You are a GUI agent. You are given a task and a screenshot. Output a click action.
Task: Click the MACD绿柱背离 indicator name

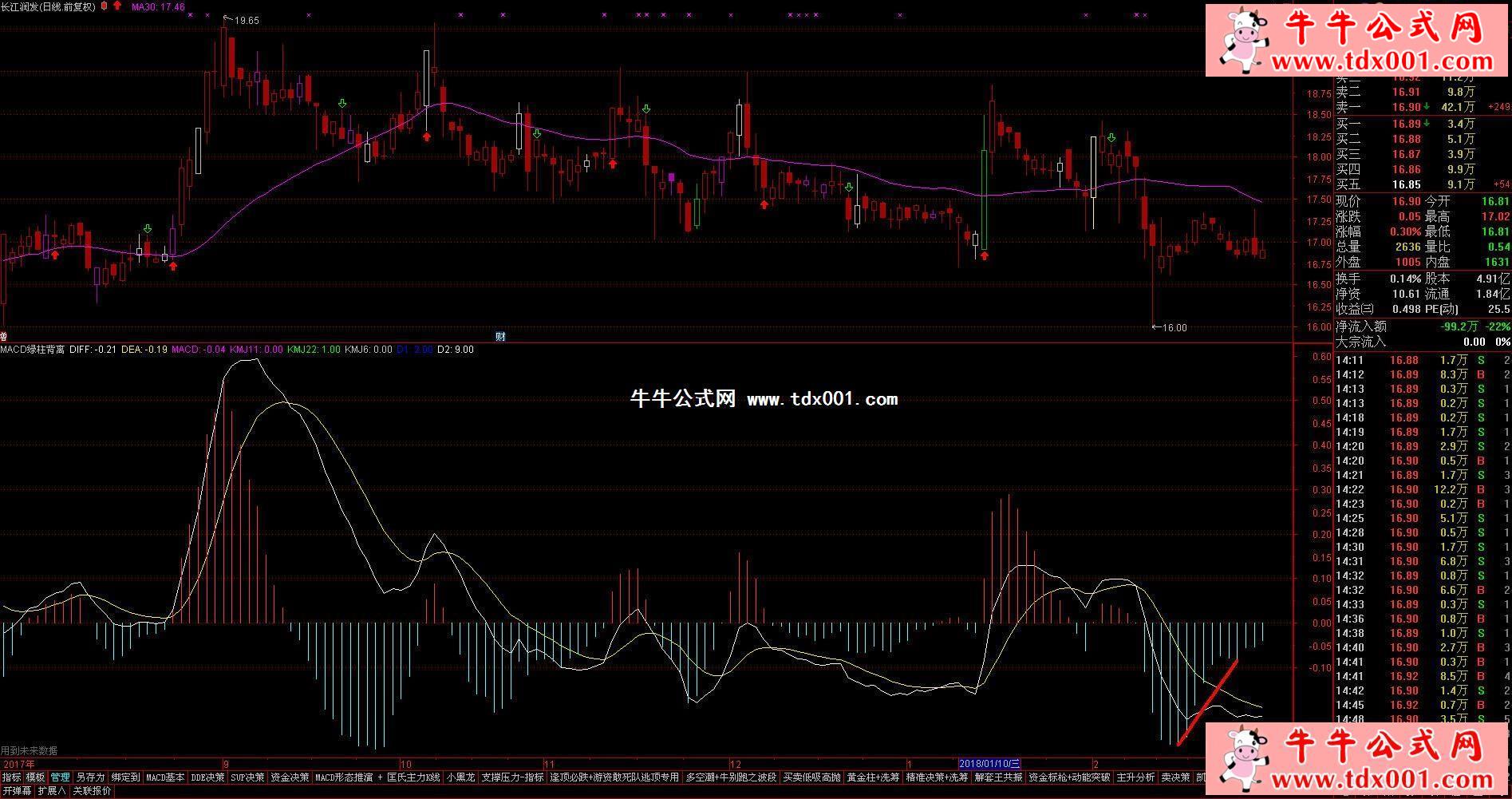[x=33, y=350]
